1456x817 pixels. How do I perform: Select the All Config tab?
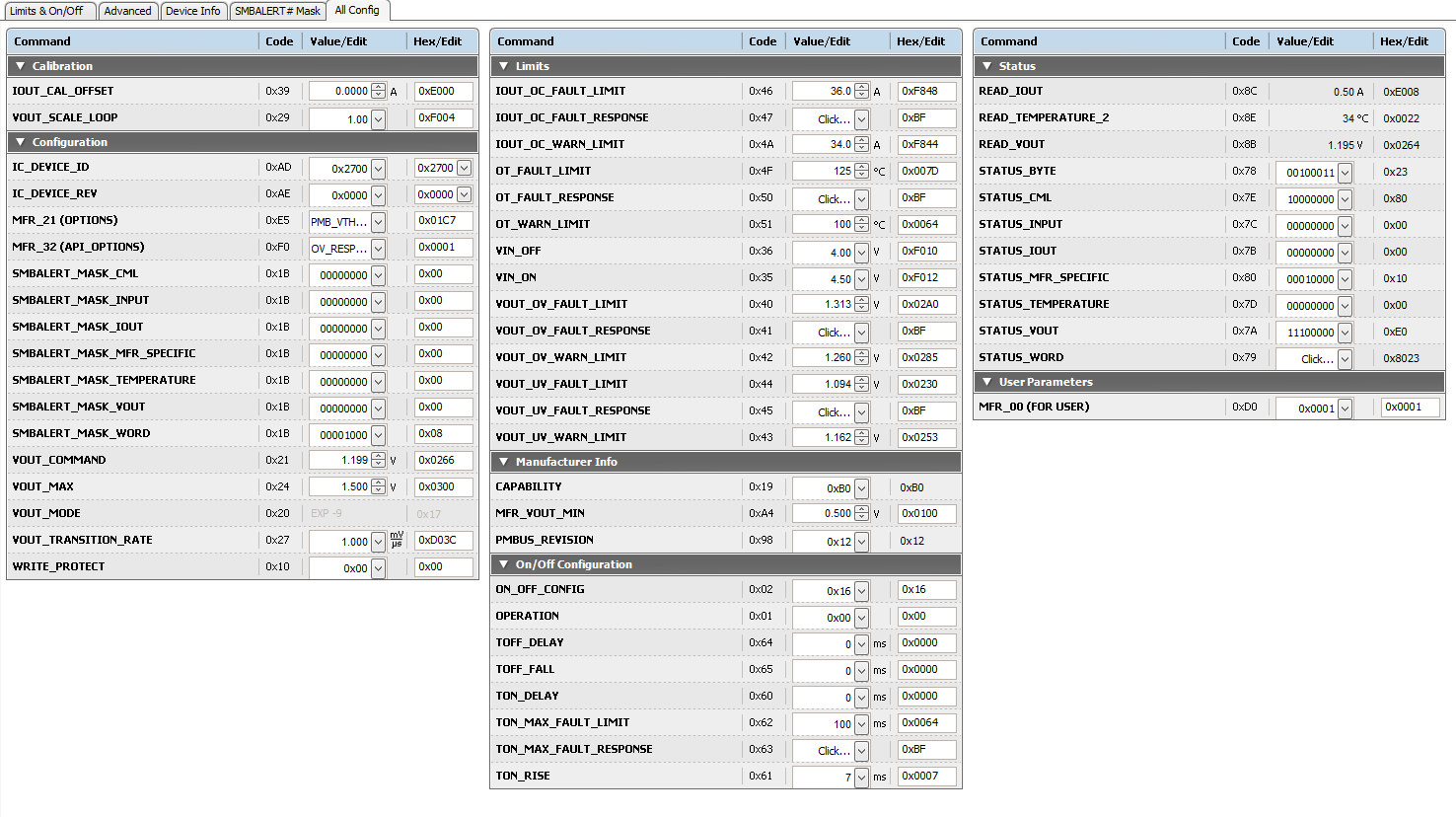(x=357, y=10)
